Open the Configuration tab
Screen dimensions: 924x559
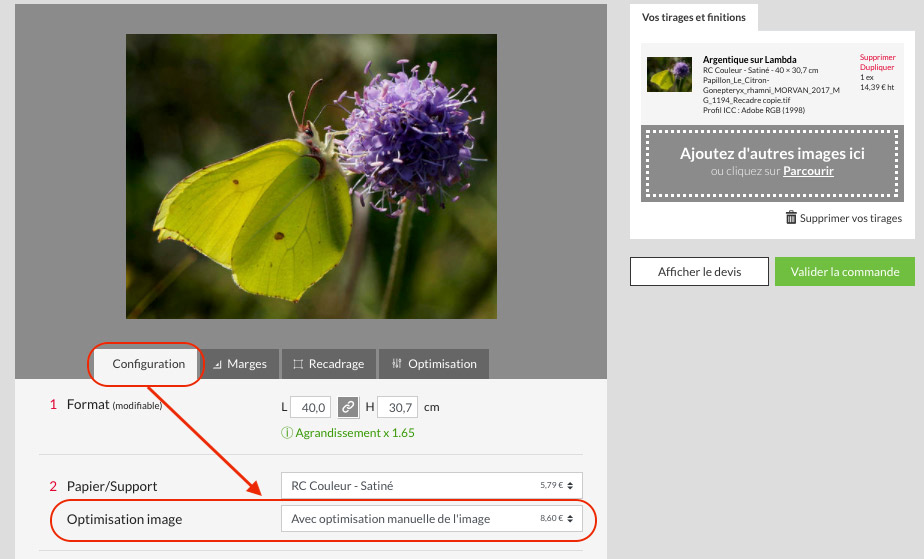pos(148,364)
